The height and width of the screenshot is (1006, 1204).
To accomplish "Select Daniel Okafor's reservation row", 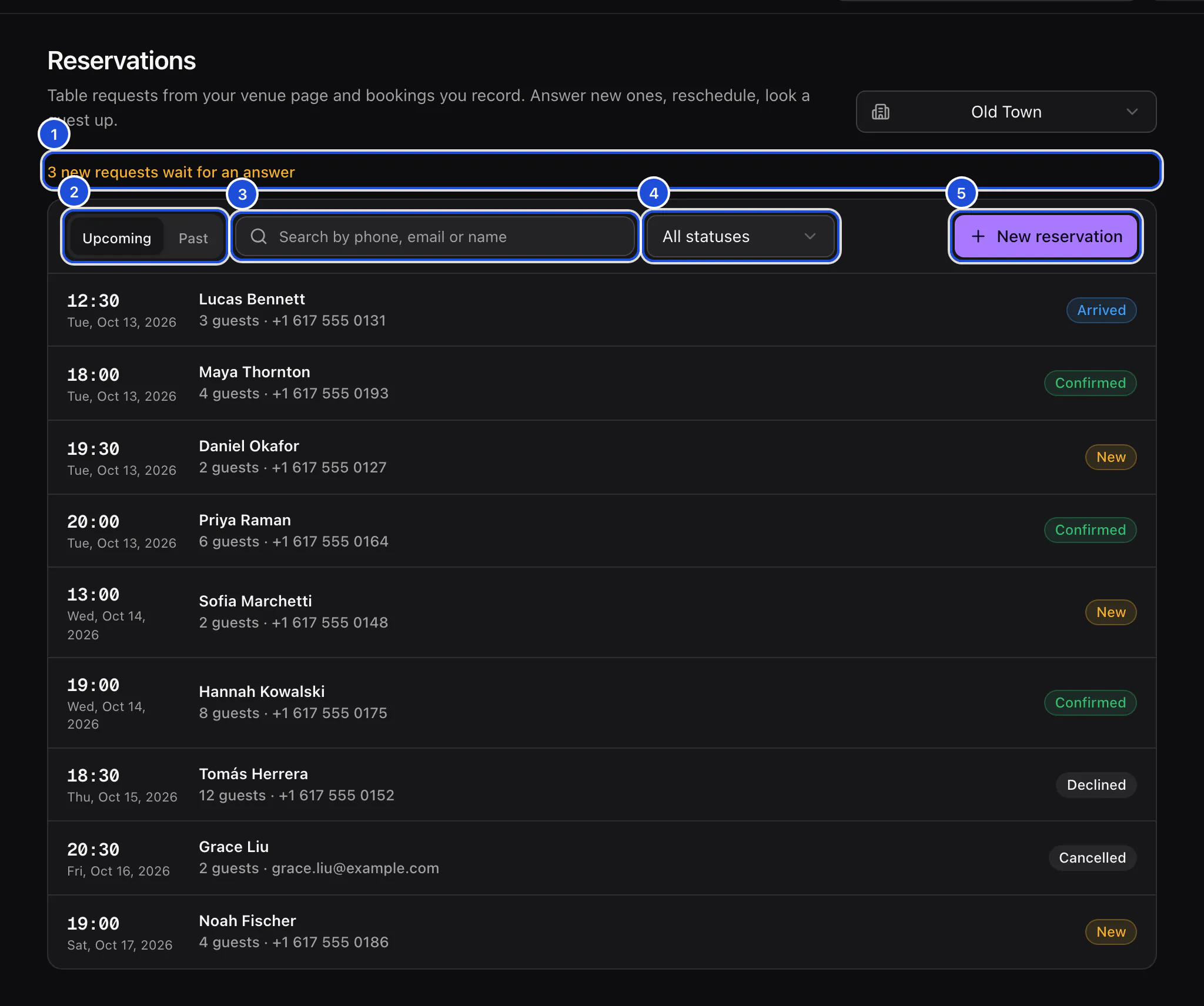I will point(601,457).
